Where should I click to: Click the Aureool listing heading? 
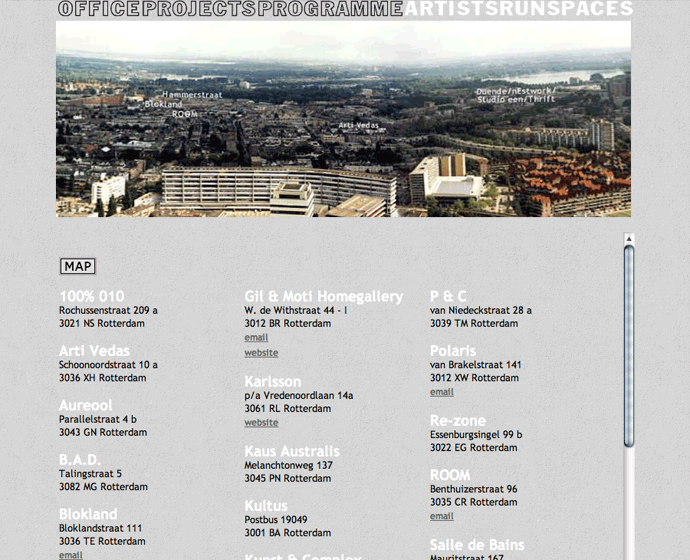point(85,405)
